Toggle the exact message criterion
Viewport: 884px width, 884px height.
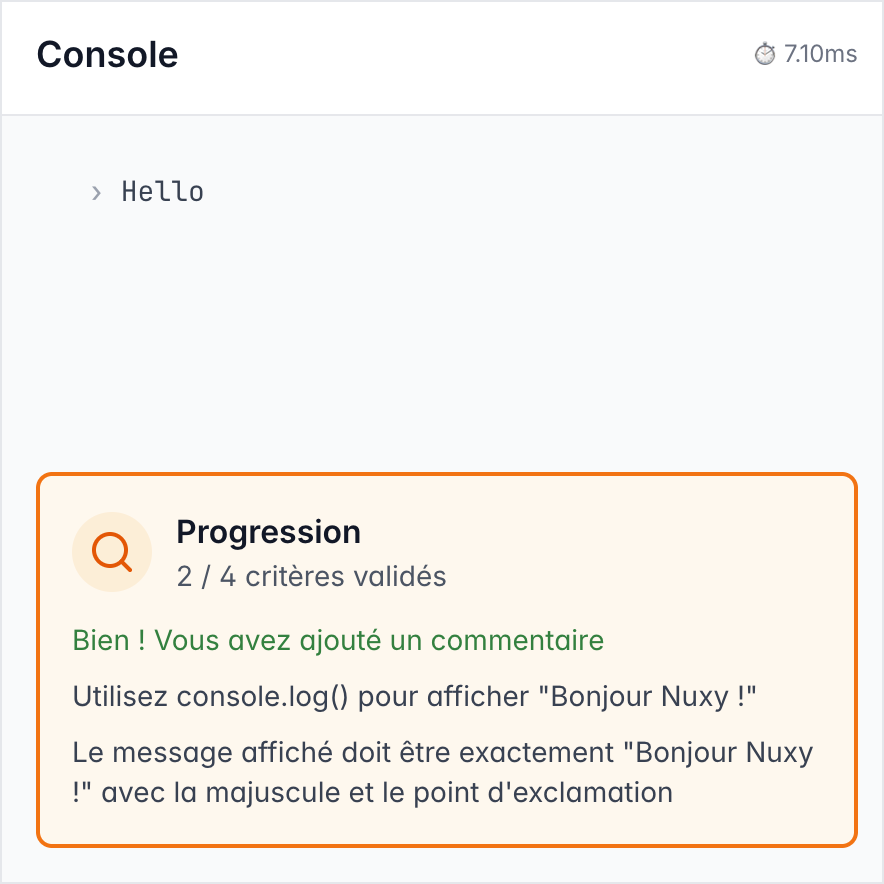tap(441, 772)
